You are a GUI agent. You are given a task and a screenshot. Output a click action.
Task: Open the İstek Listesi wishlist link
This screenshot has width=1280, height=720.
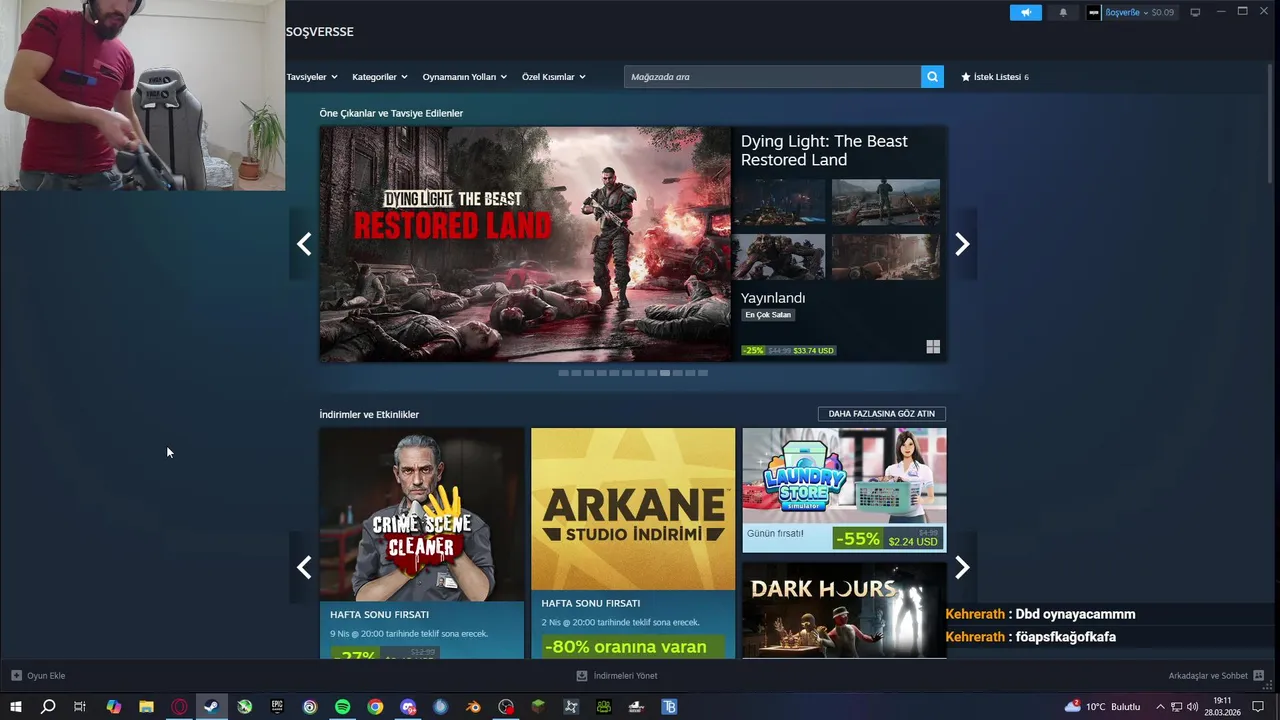[x=995, y=77]
